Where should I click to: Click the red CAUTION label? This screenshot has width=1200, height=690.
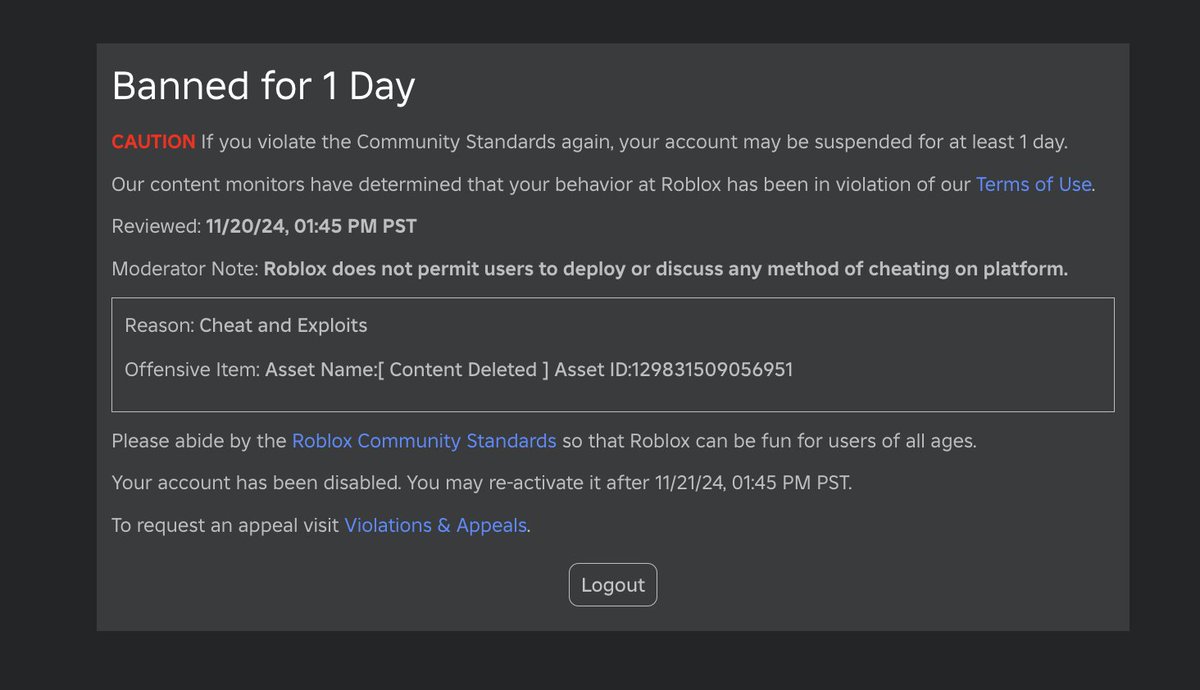point(154,141)
